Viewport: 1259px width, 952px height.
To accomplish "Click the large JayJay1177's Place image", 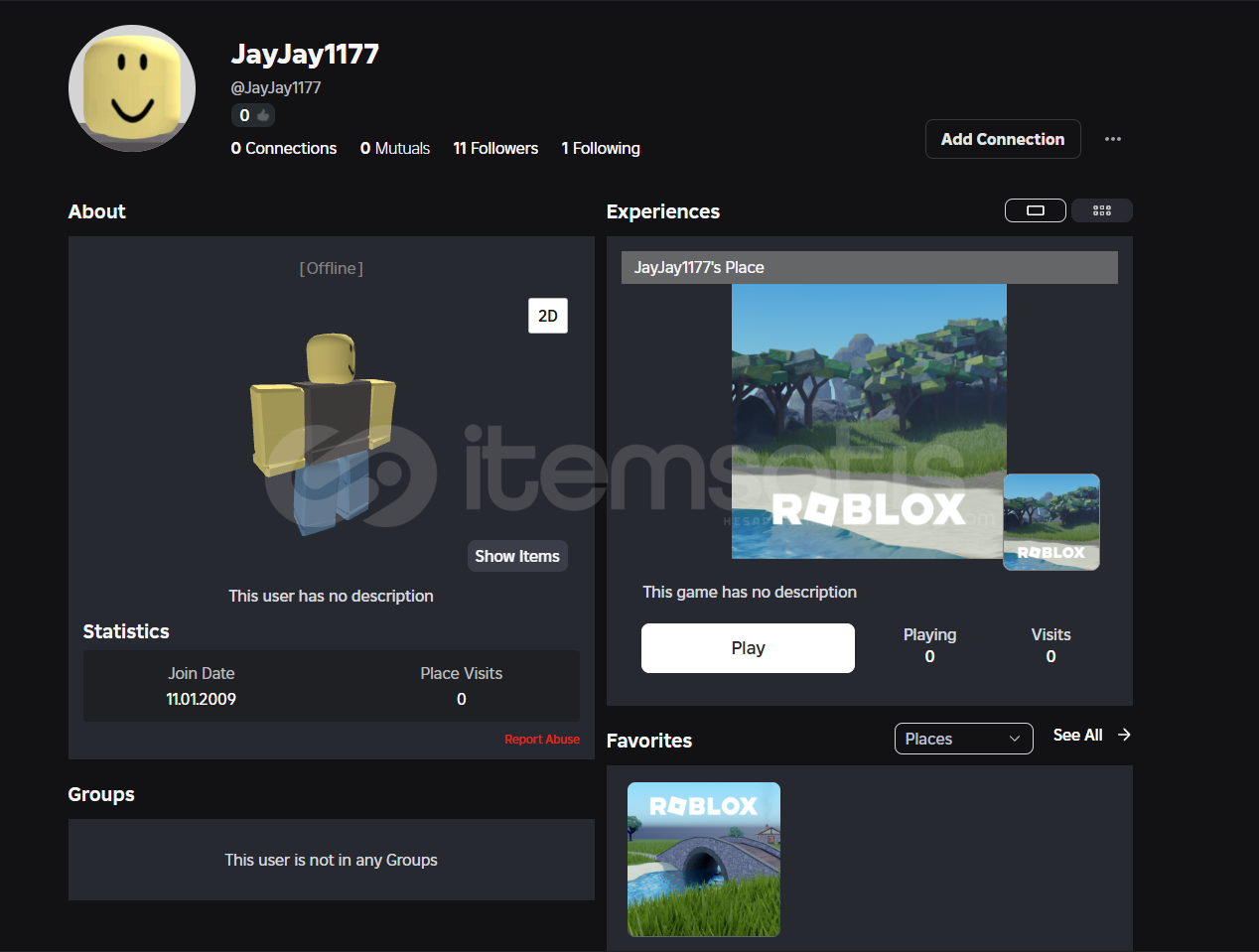I will [869, 421].
